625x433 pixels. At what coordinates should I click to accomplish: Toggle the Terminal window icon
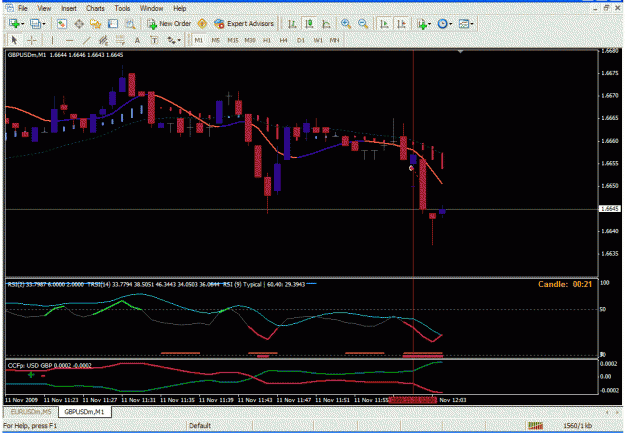(x=113, y=24)
